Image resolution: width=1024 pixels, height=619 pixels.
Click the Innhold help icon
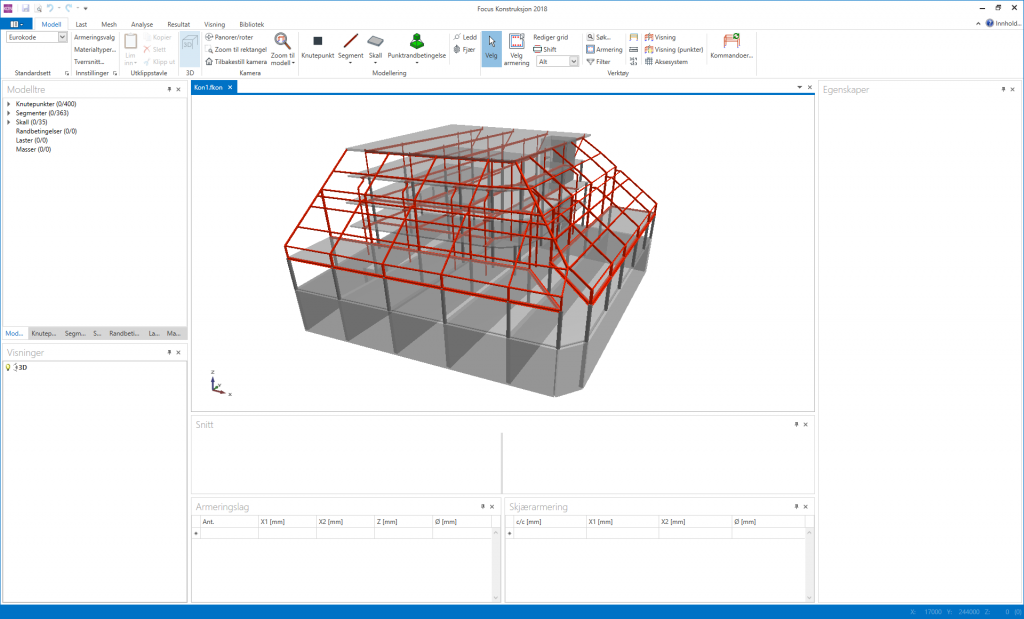990,24
